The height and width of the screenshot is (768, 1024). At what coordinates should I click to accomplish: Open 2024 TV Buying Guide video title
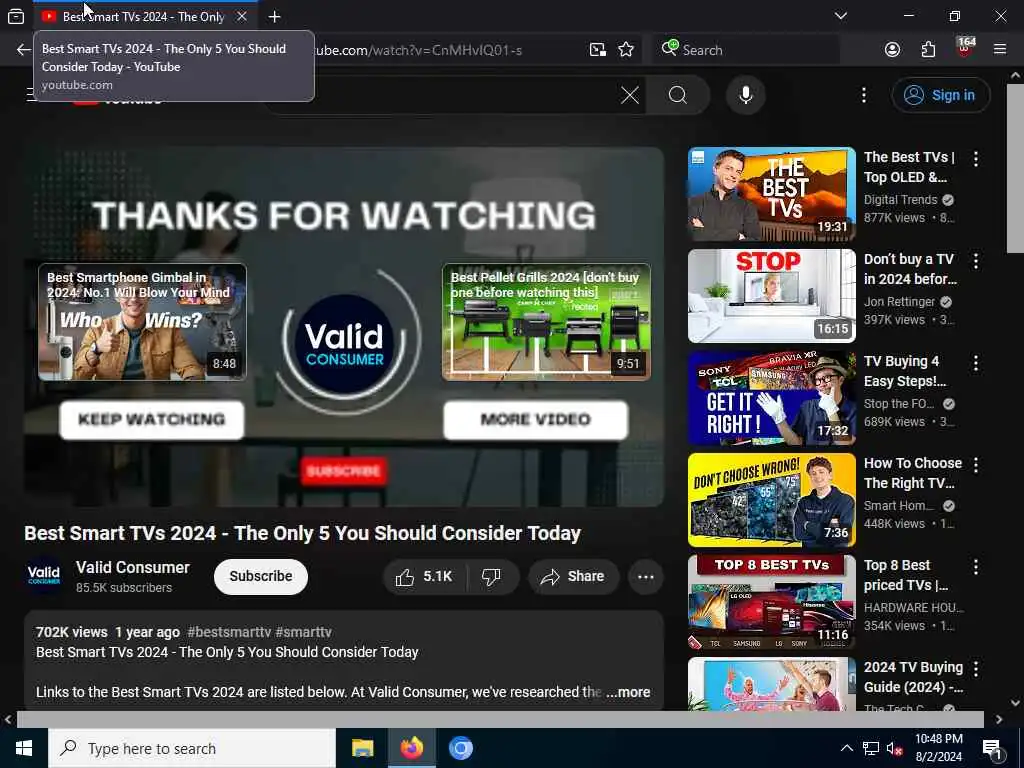(913, 677)
